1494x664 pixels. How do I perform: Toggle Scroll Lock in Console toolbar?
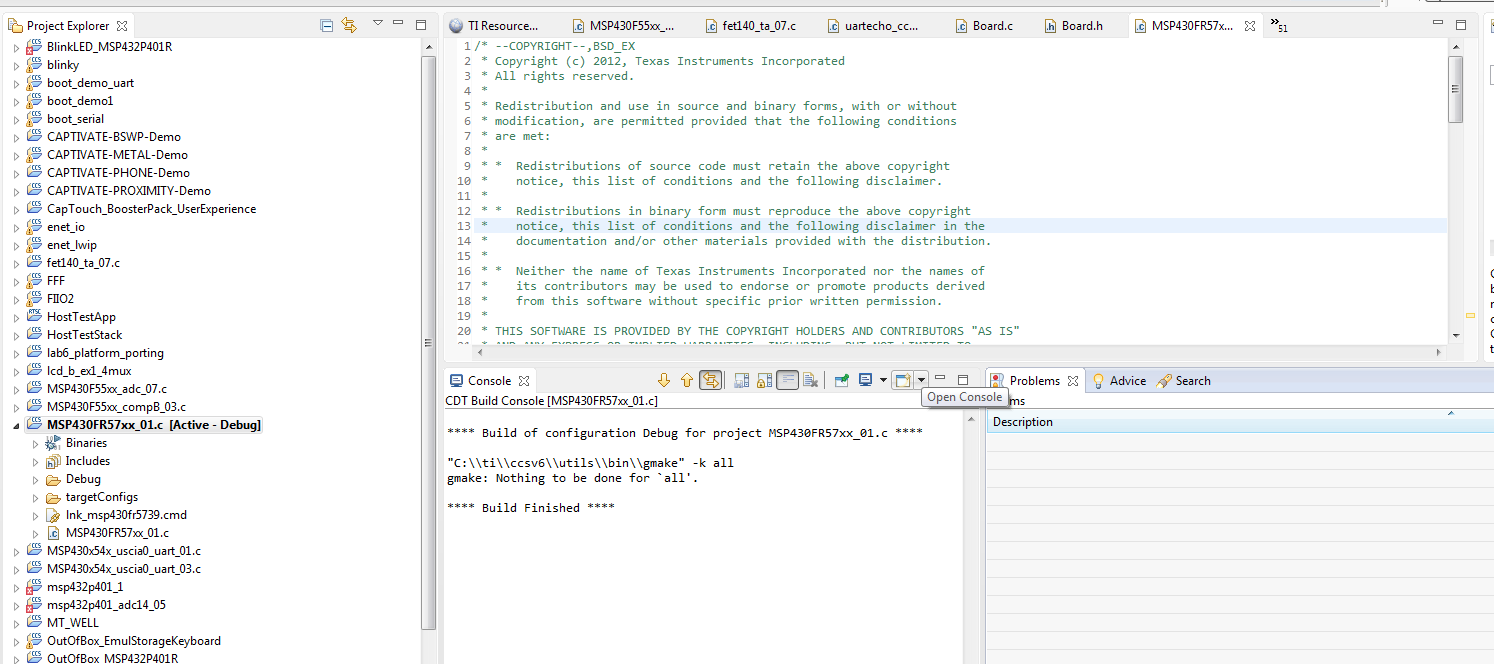764,380
